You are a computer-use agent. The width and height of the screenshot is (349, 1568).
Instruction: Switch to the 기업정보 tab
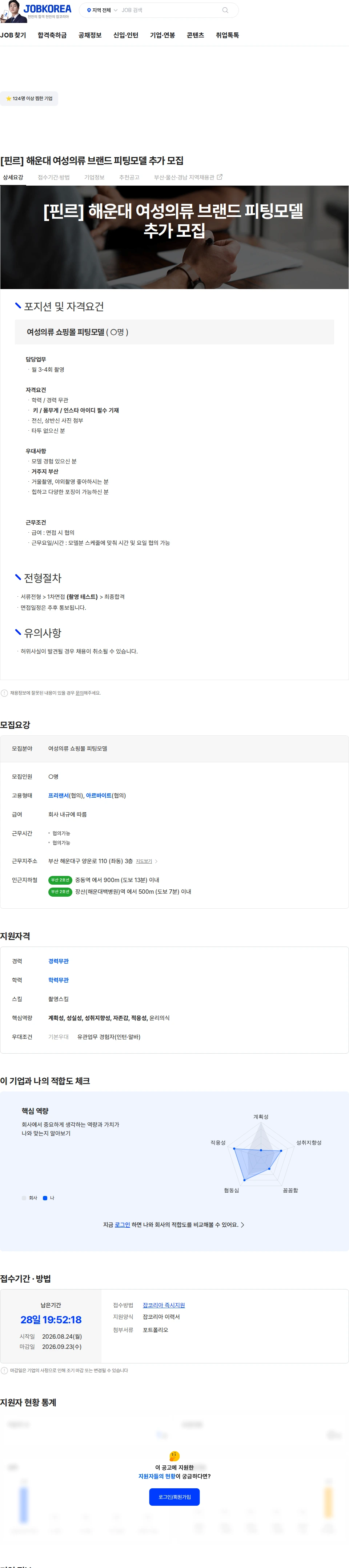94,177
